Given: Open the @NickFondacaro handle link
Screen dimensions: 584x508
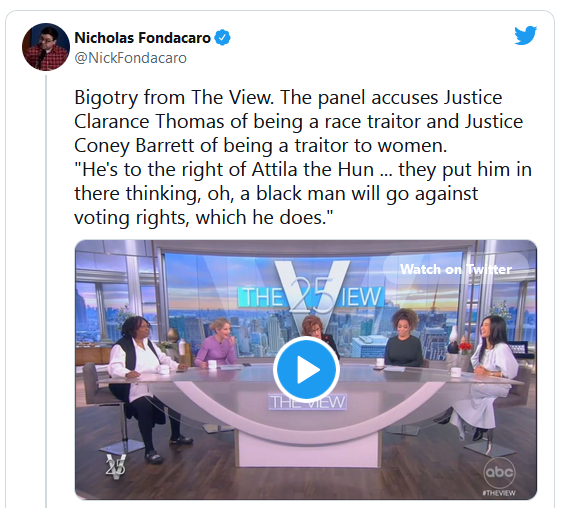Looking at the screenshot, I should tap(130, 58).
